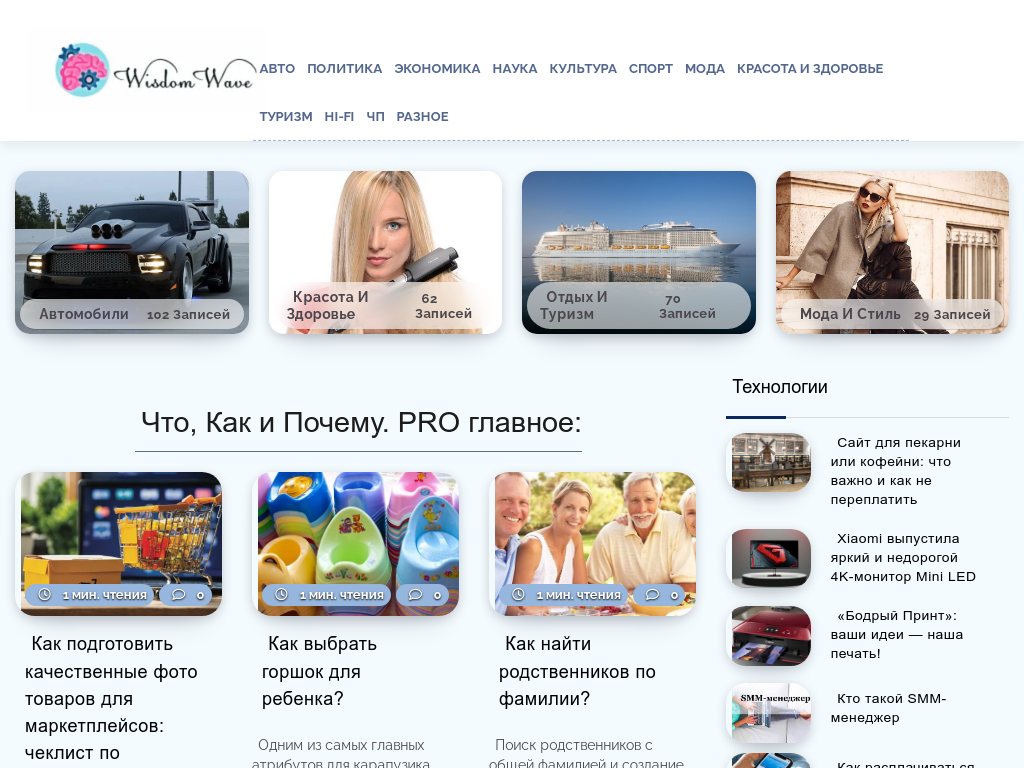Click Автомобили category label
This screenshot has height=768, width=1024.
click(x=84, y=314)
